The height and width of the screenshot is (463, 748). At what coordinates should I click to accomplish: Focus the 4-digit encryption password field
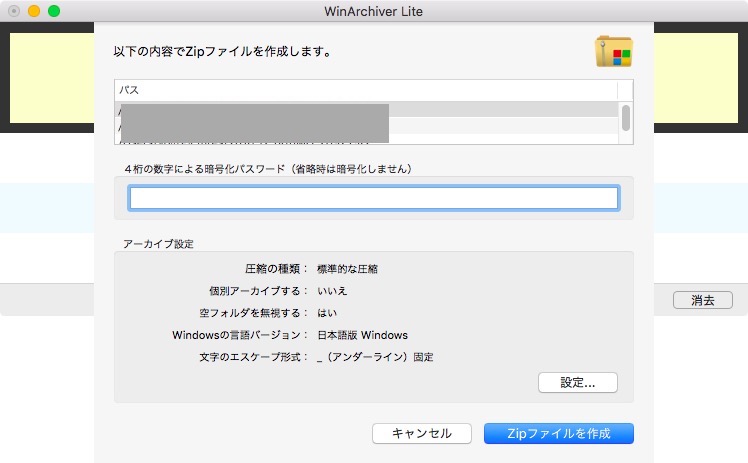click(x=374, y=198)
